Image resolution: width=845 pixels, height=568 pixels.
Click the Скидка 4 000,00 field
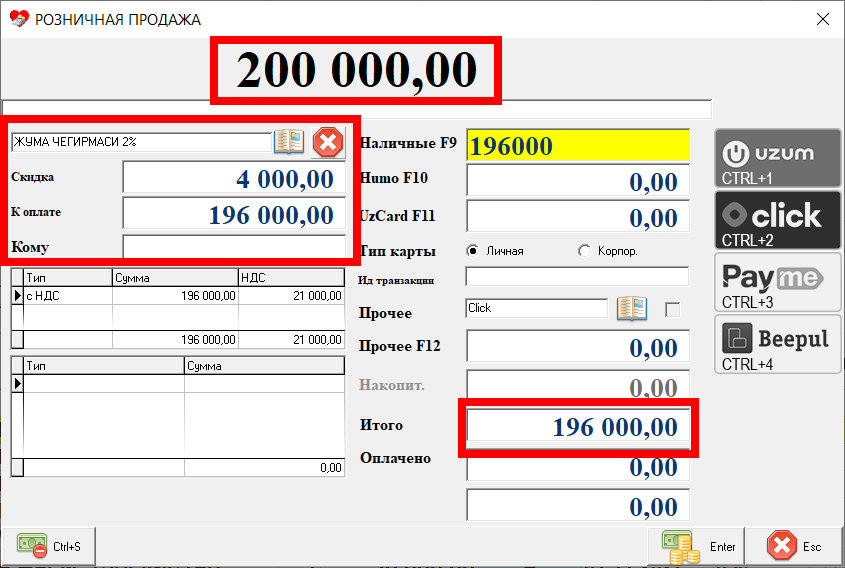pyautogui.click(x=234, y=178)
